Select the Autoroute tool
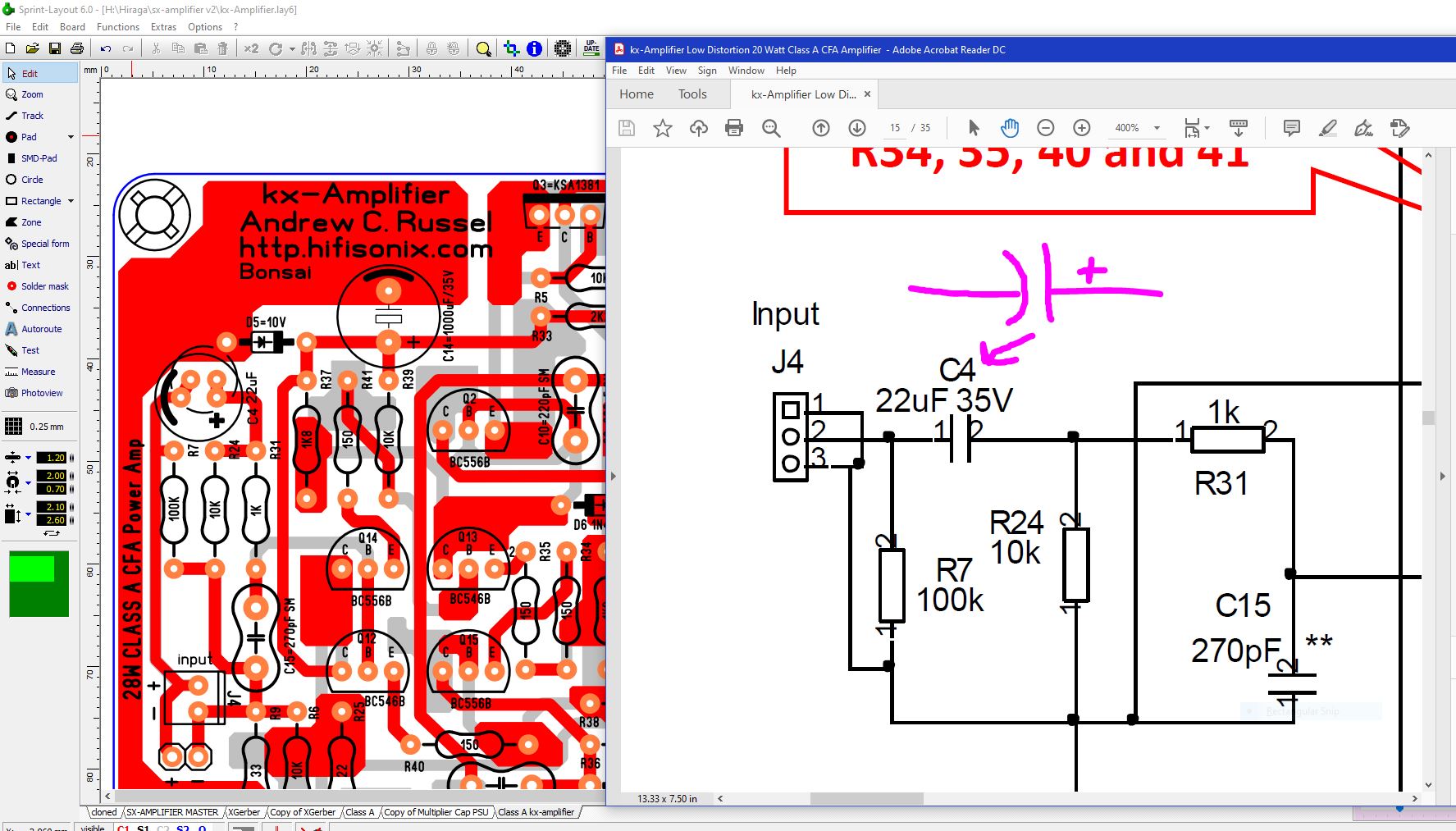This screenshot has width=1456, height=831. point(40,329)
